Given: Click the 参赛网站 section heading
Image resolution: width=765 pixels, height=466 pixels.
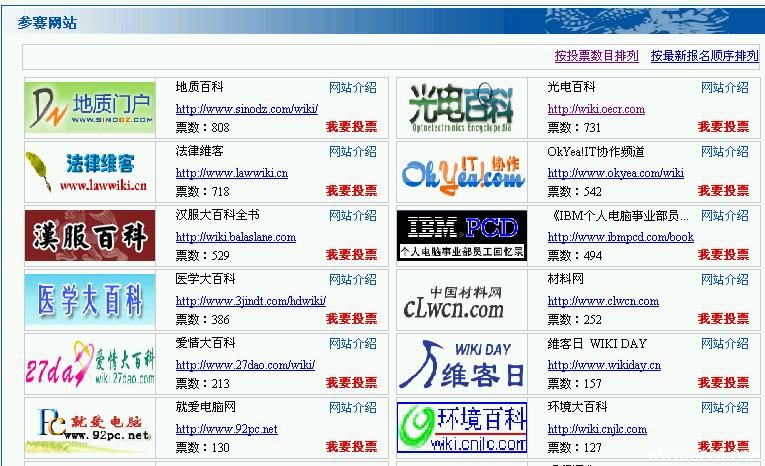Looking at the screenshot, I should click(x=47, y=22).
